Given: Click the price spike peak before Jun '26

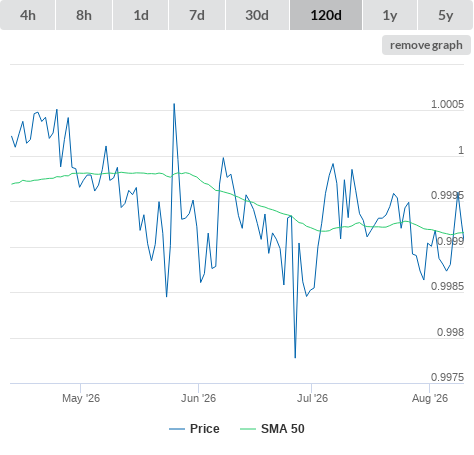Looking at the screenshot, I should point(174,104).
